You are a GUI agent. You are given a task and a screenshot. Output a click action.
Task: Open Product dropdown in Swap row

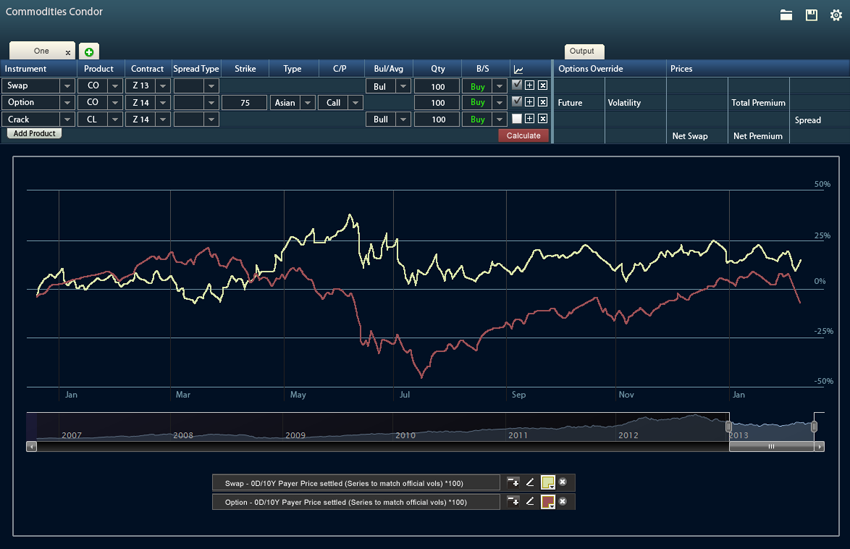tap(115, 86)
